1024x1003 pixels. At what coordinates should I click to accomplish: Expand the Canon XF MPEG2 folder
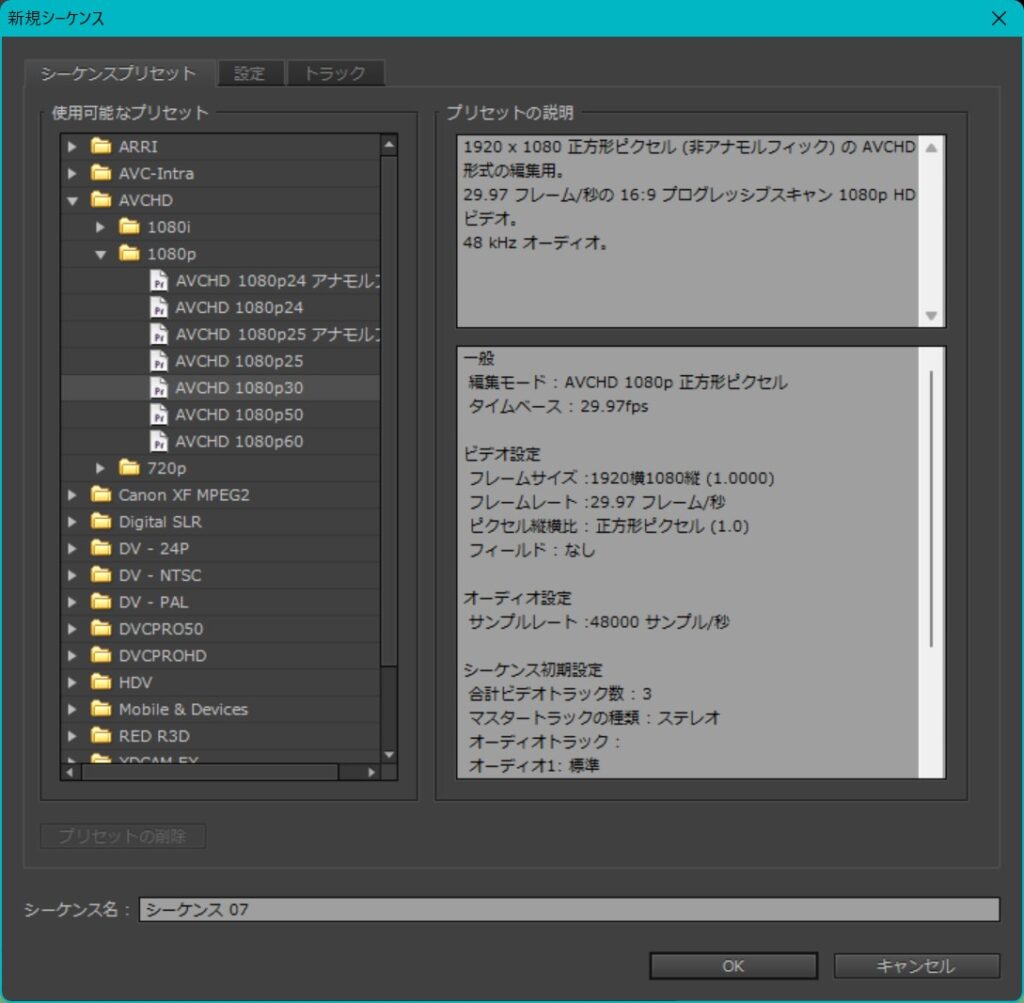pyautogui.click(x=72, y=495)
